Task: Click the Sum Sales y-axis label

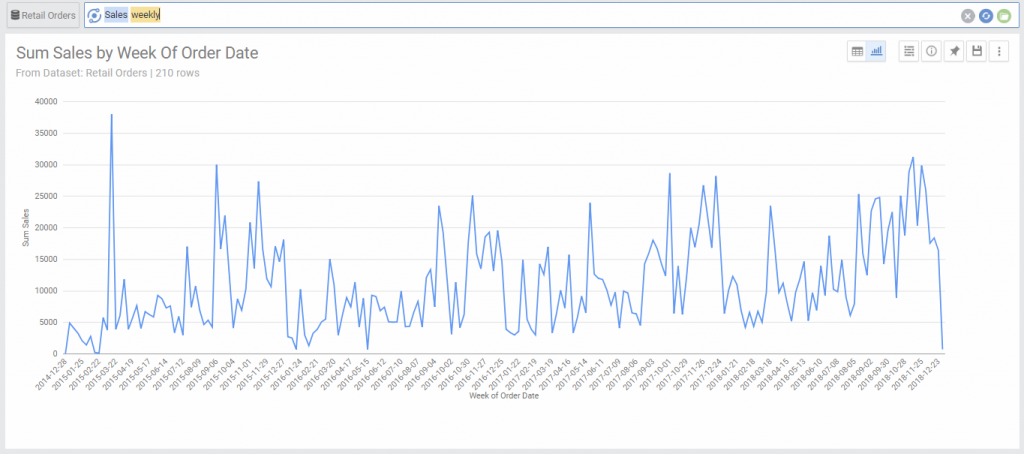Action: (26, 228)
